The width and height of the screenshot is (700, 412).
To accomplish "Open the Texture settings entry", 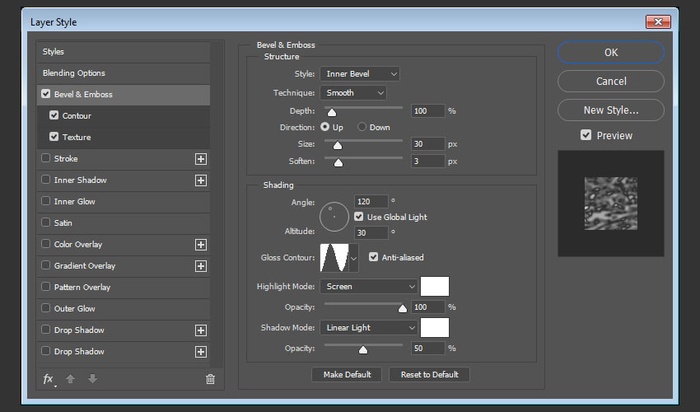I will point(76,137).
